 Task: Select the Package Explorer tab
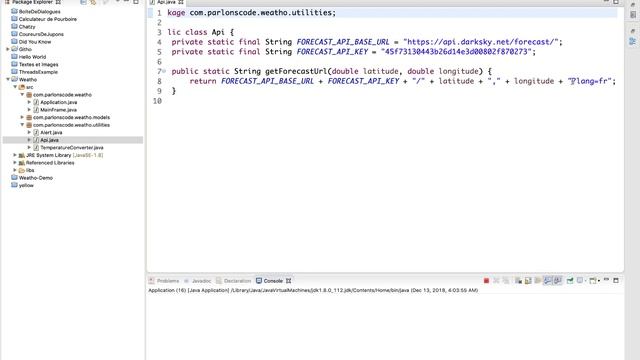pyautogui.click(x=32, y=2)
